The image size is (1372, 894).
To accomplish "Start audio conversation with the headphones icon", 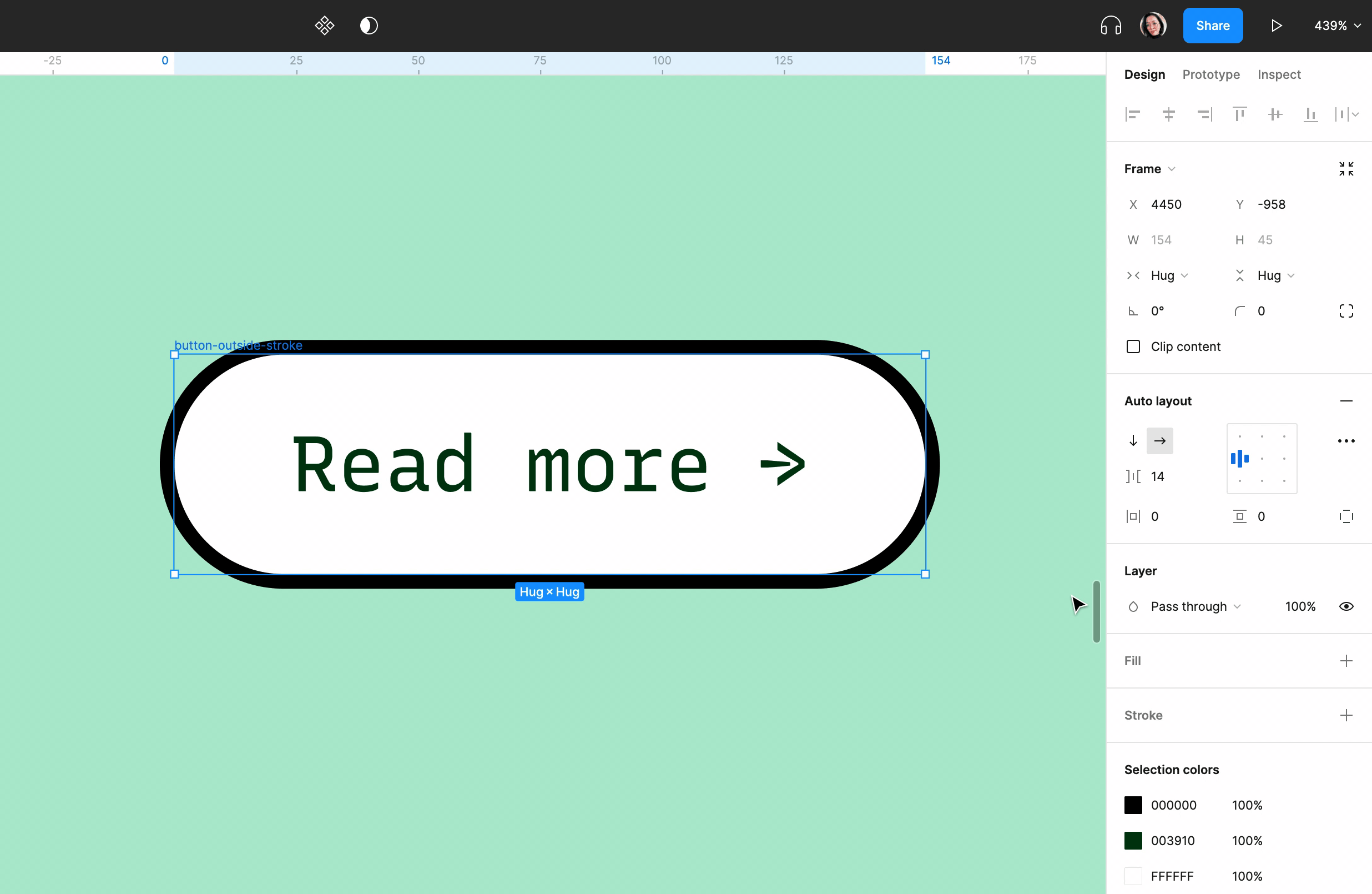I will click(1110, 26).
